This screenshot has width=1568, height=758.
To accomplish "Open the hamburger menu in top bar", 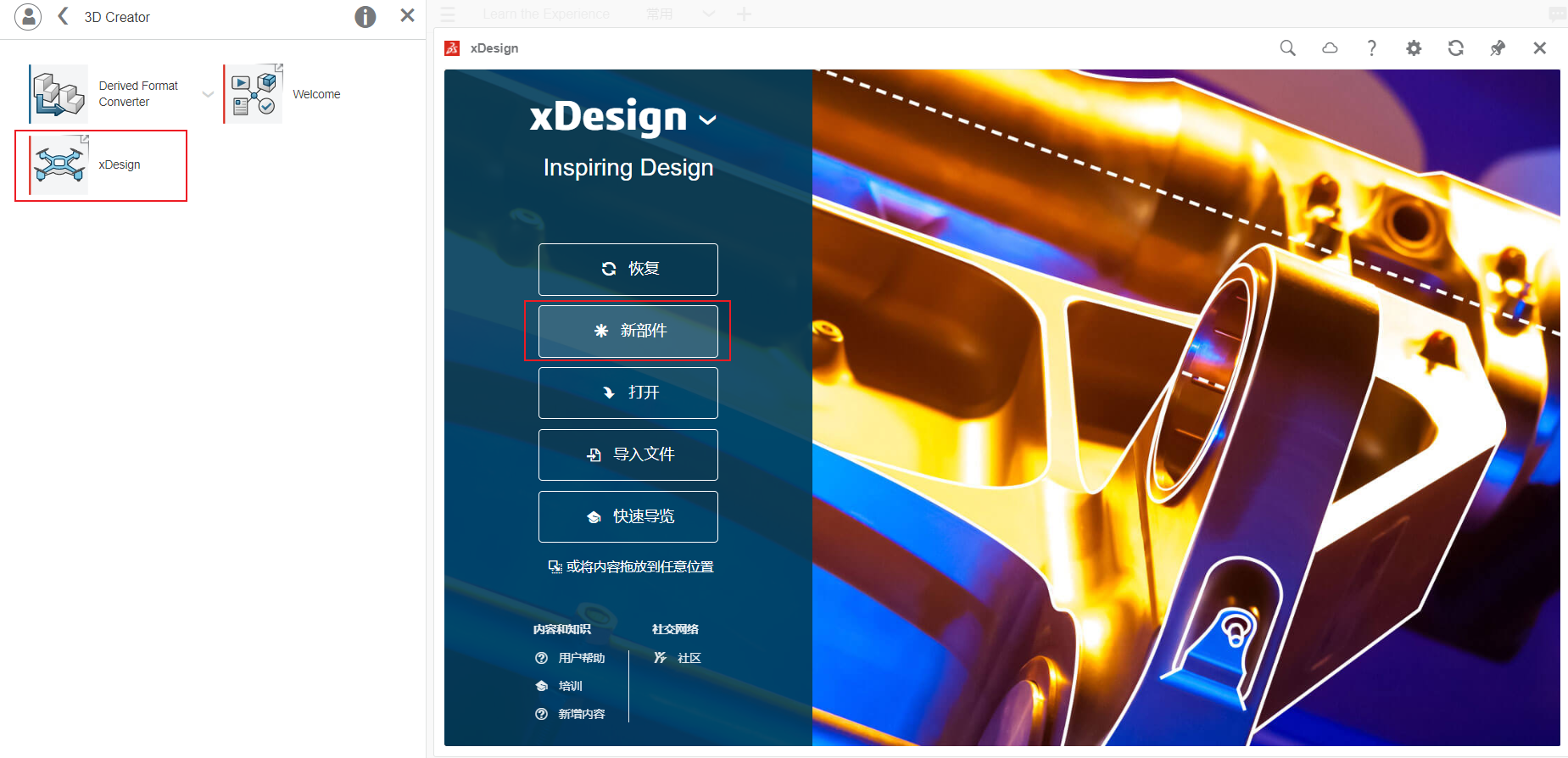I will [x=448, y=14].
